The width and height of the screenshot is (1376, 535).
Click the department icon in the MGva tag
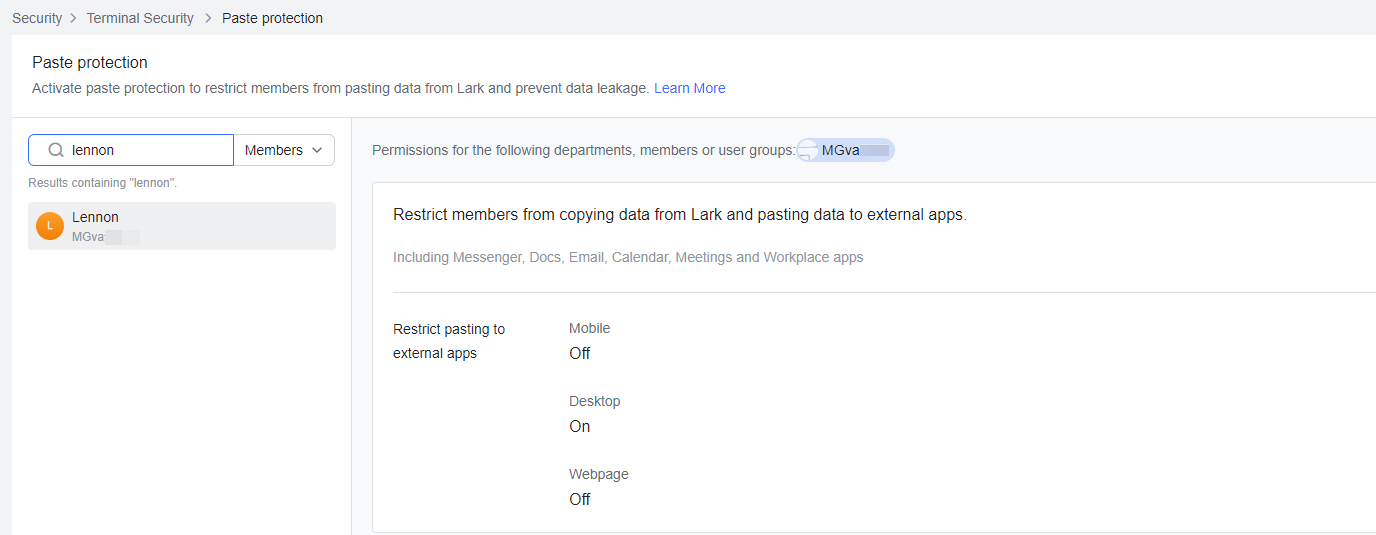click(807, 150)
